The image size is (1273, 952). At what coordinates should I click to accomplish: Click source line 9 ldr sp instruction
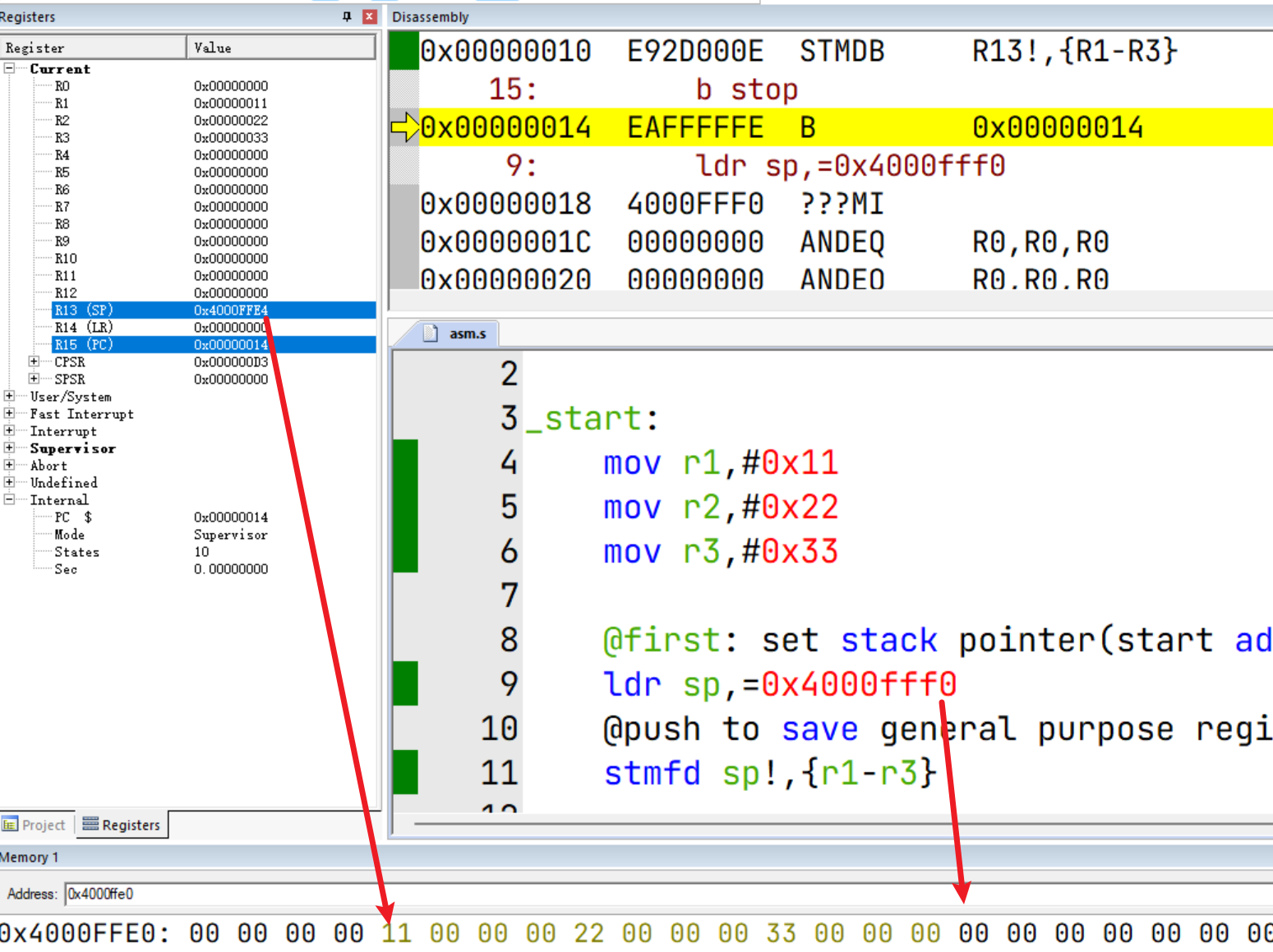click(780, 683)
